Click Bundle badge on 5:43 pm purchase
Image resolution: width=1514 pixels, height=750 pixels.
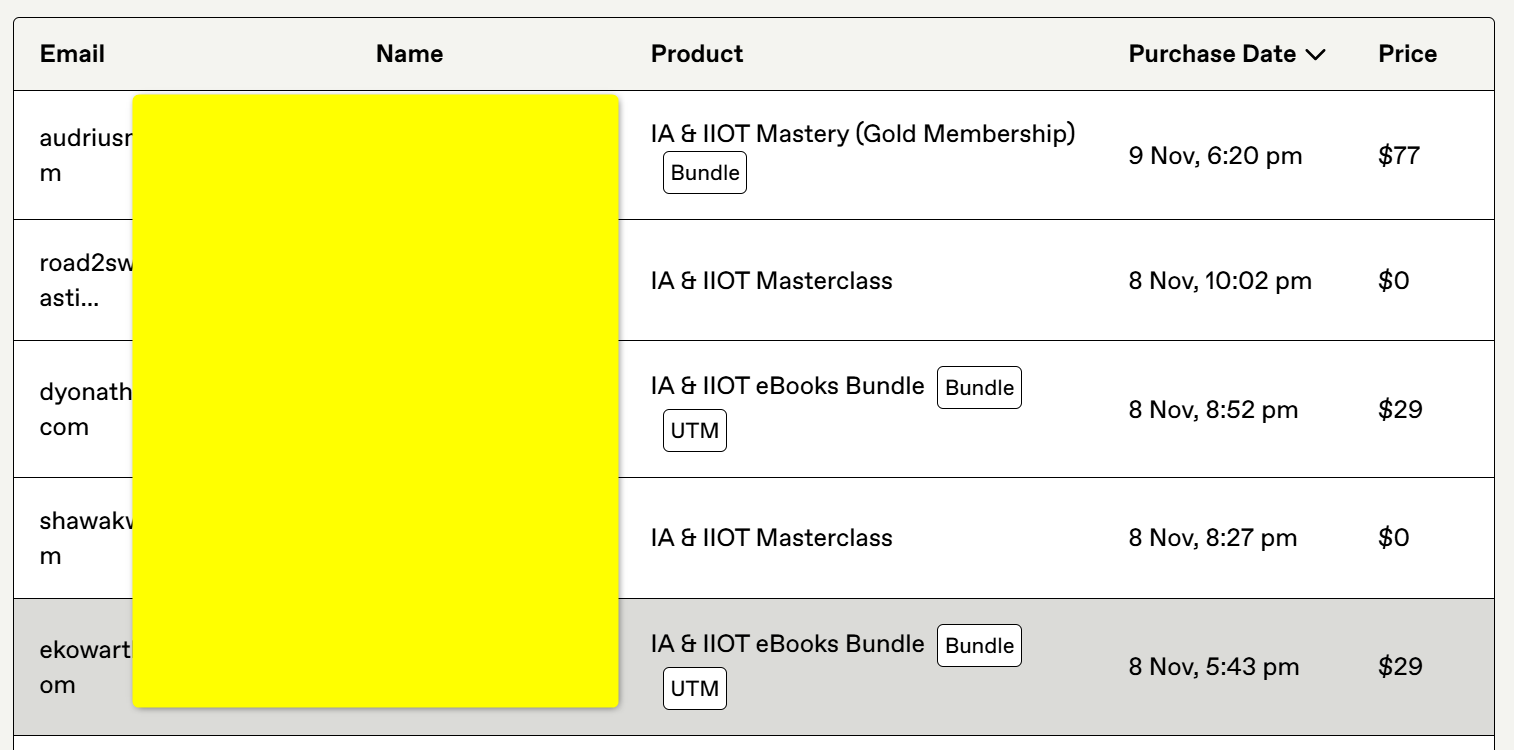979,646
